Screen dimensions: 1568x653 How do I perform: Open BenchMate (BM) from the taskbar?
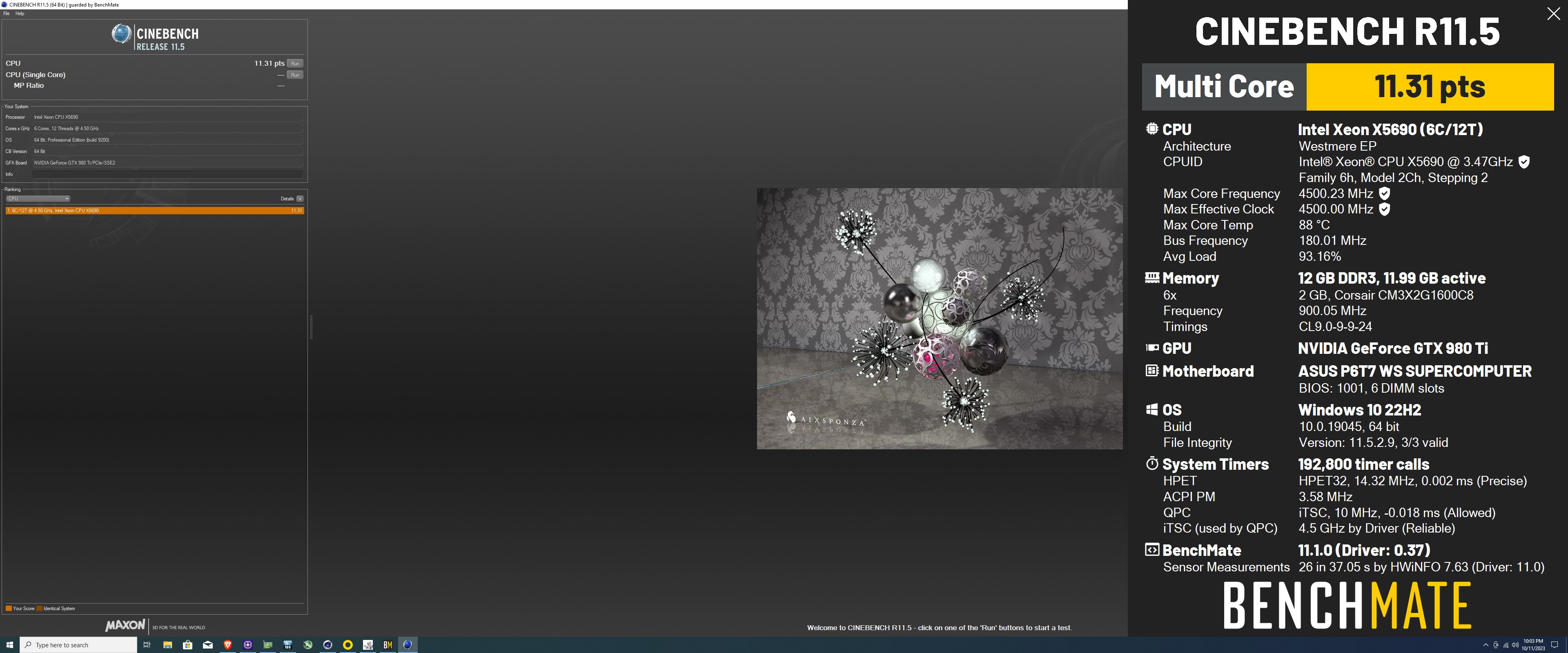tap(388, 645)
